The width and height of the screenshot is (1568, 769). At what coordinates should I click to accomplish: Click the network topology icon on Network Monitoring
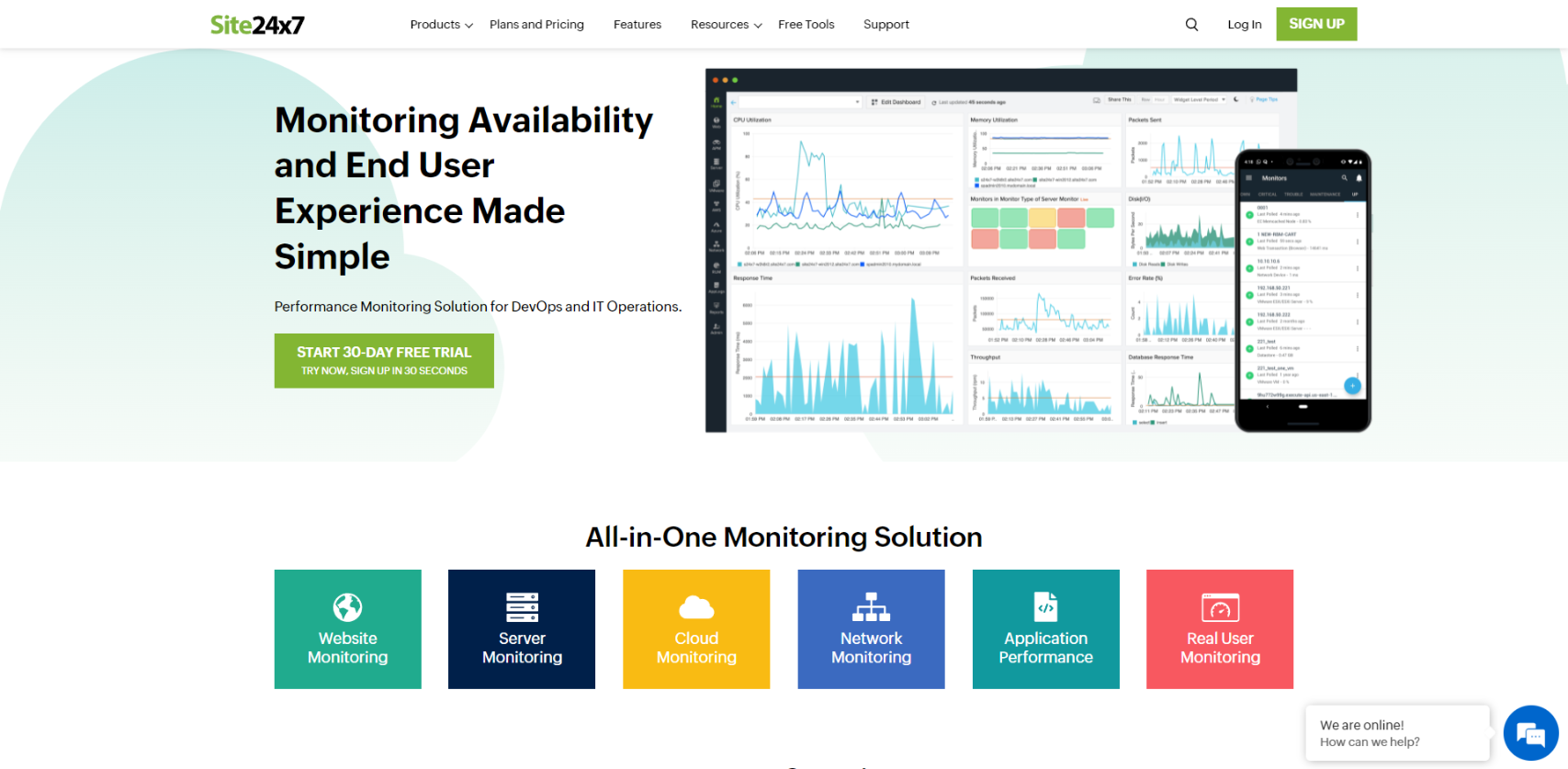[871, 607]
